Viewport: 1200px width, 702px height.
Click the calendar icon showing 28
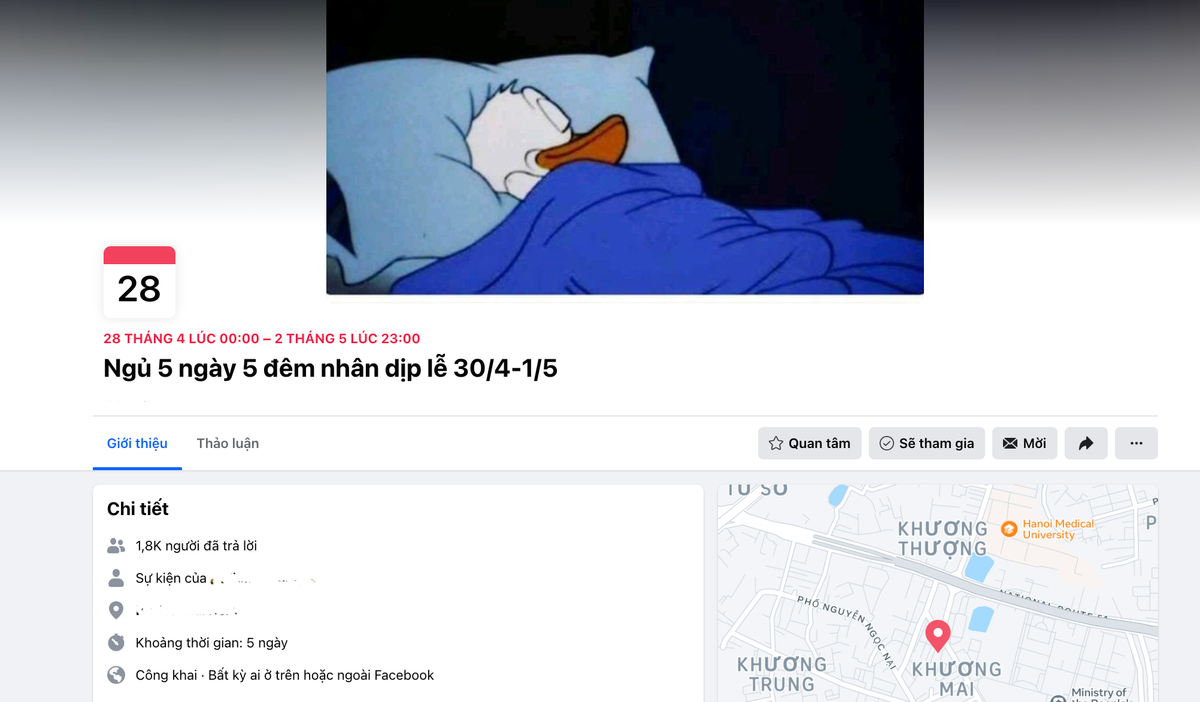point(139,282)
